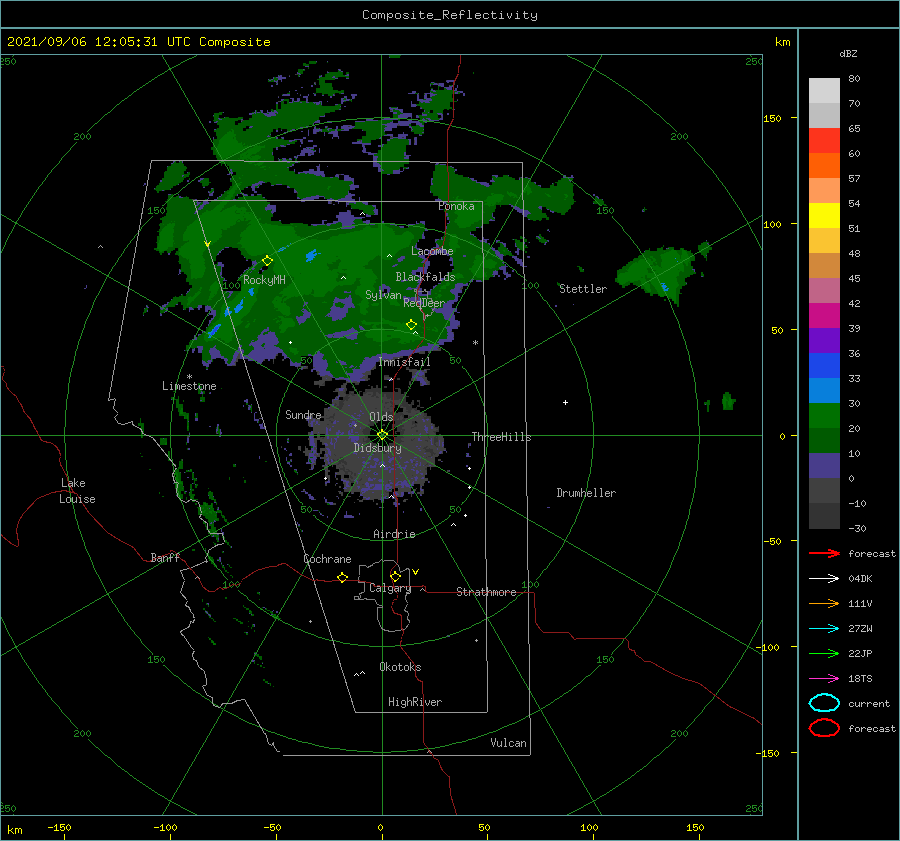Click the dBZ legend heading
This screenshot has width=900, height=841.
click(x=848, y=53)
